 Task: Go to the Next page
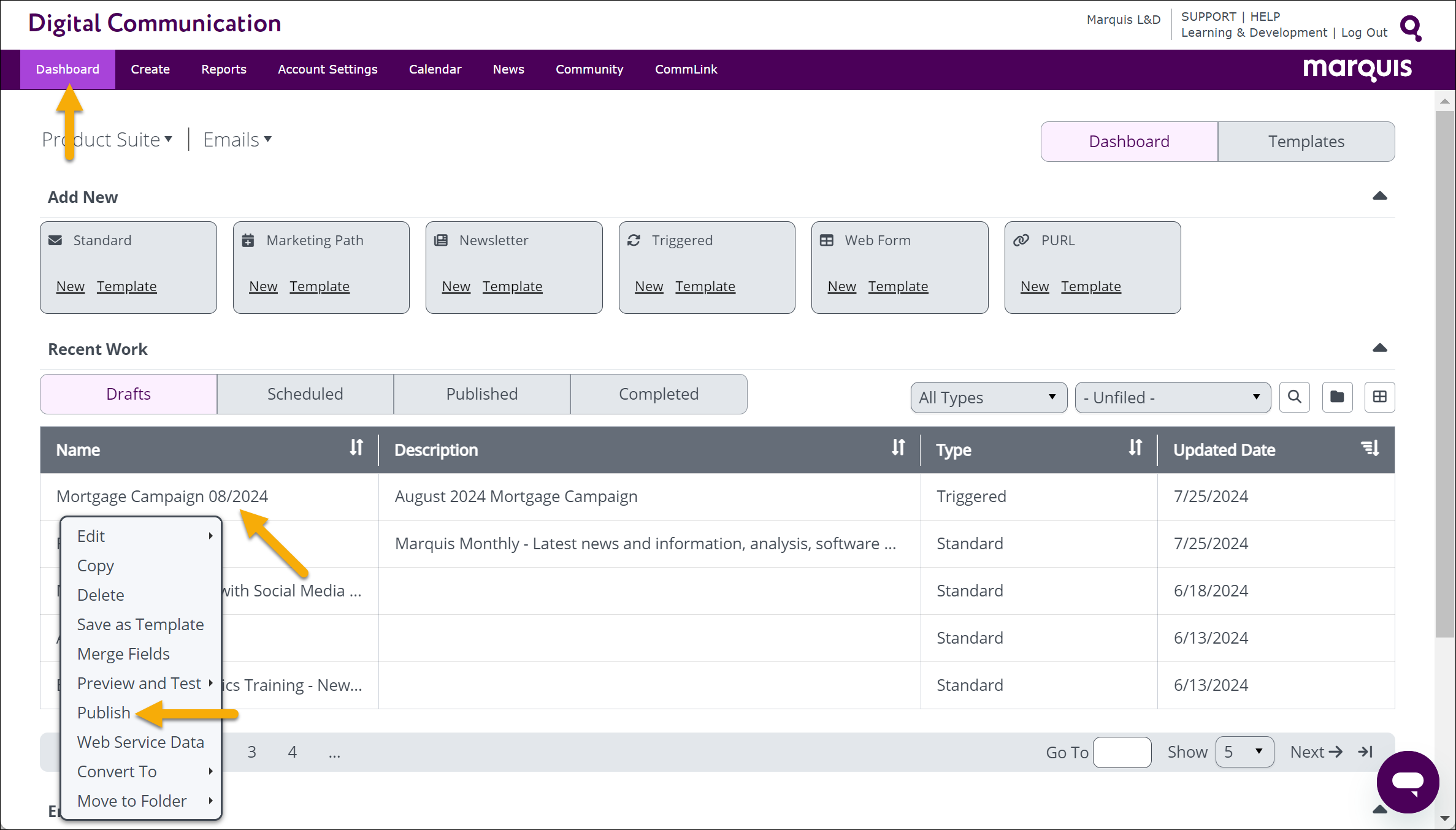[1316, 752]
